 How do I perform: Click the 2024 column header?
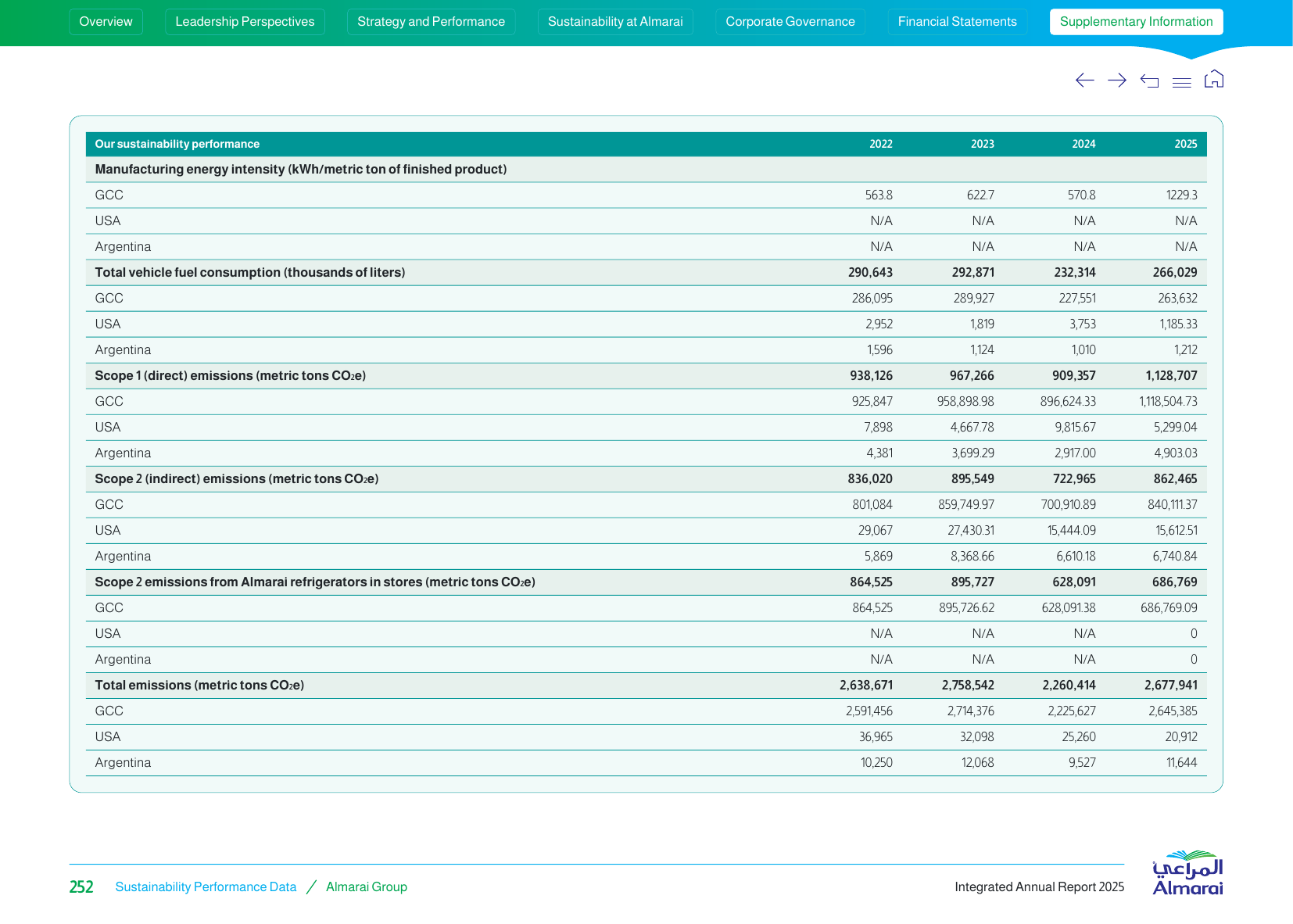tap(1083, 144)
